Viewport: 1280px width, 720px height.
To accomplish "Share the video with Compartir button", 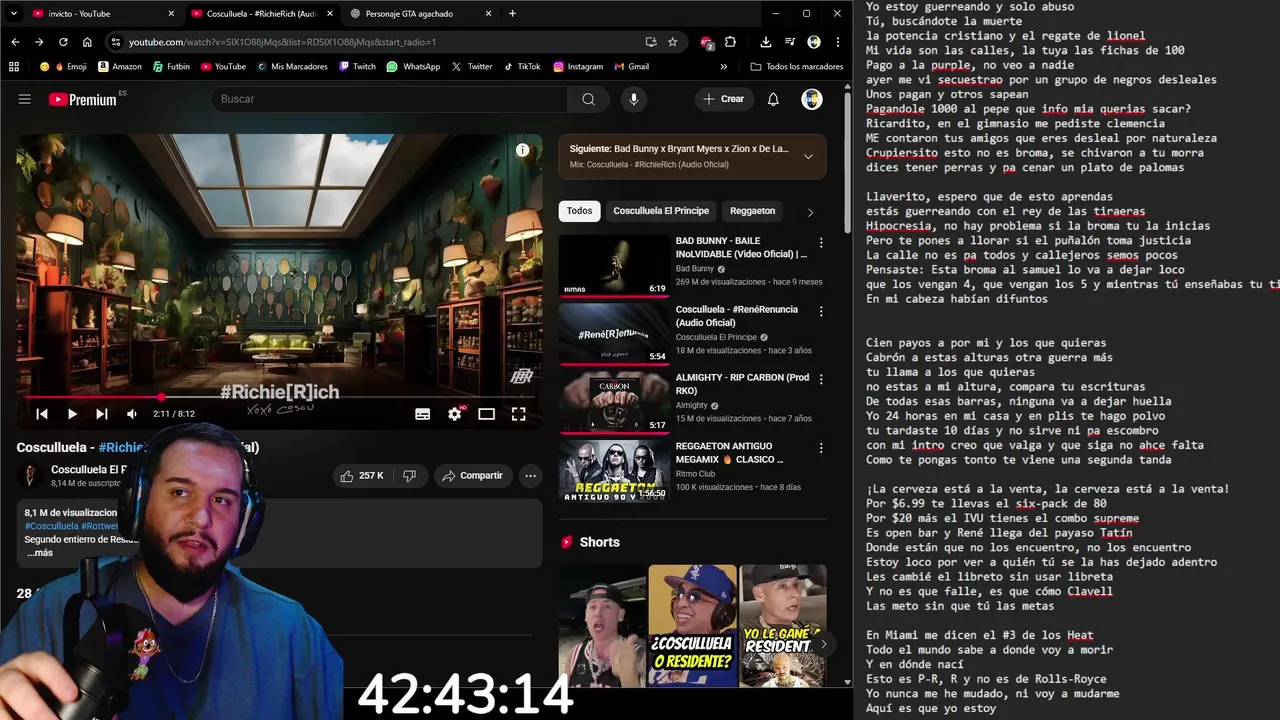I will click(473, 476).
